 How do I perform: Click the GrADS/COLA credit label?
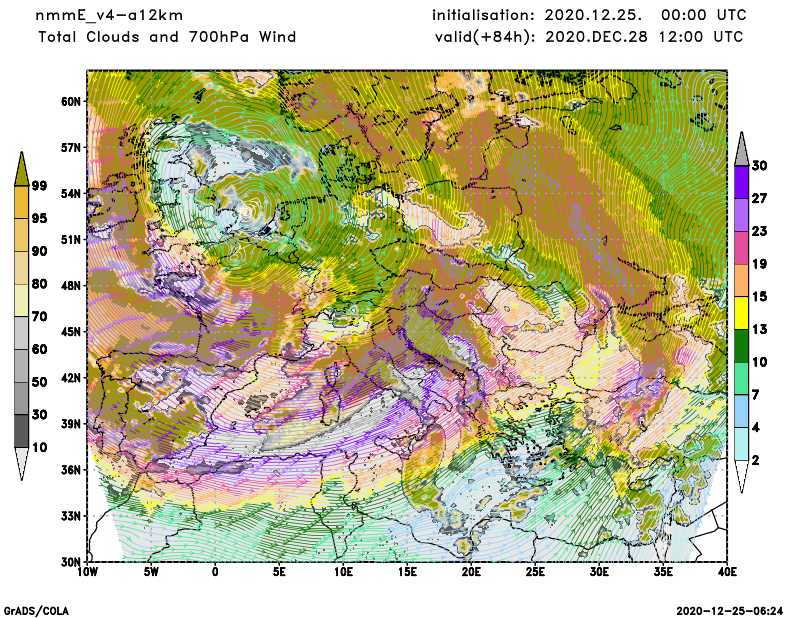point(37,609)
